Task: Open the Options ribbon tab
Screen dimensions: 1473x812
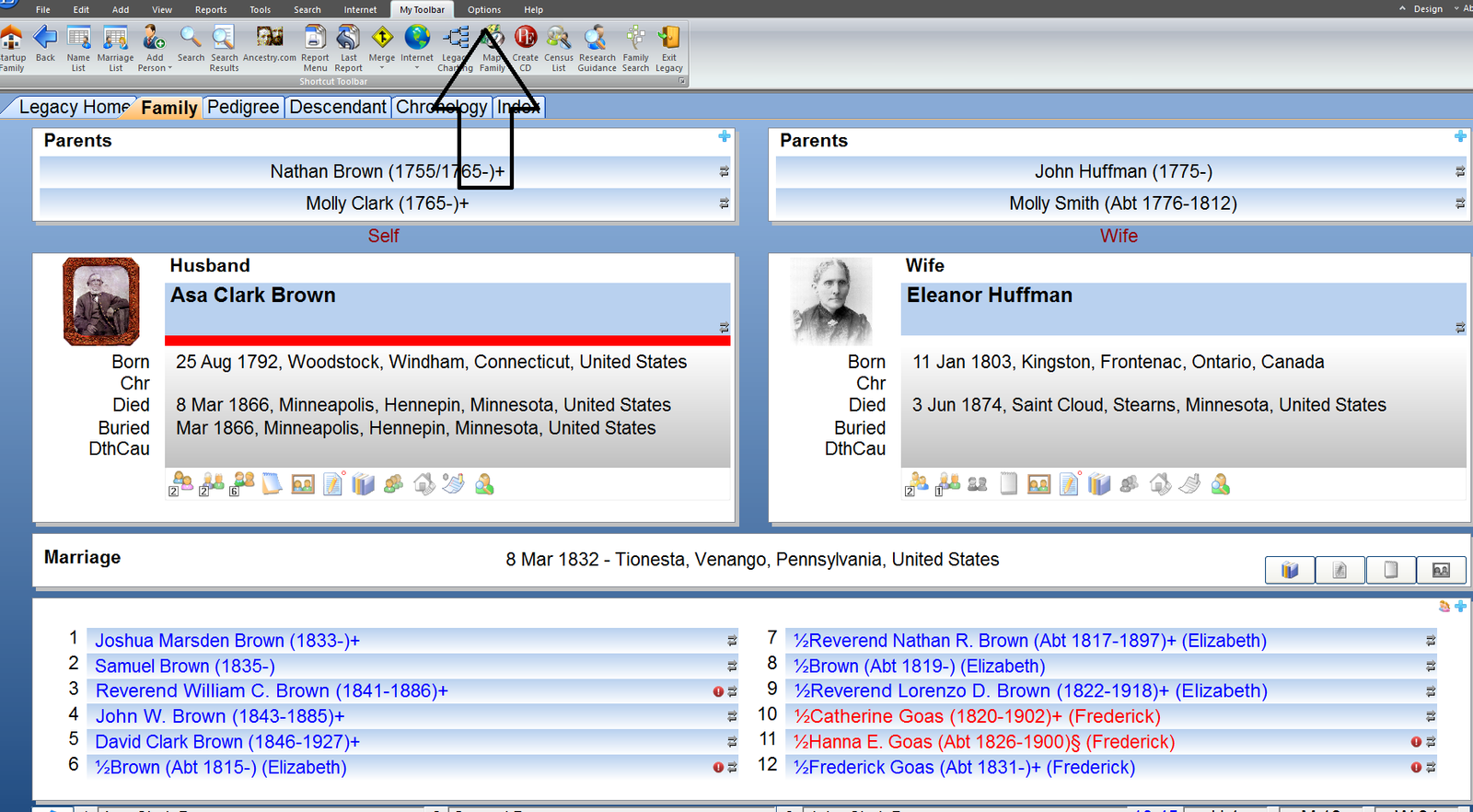Action: click(484, 9)
